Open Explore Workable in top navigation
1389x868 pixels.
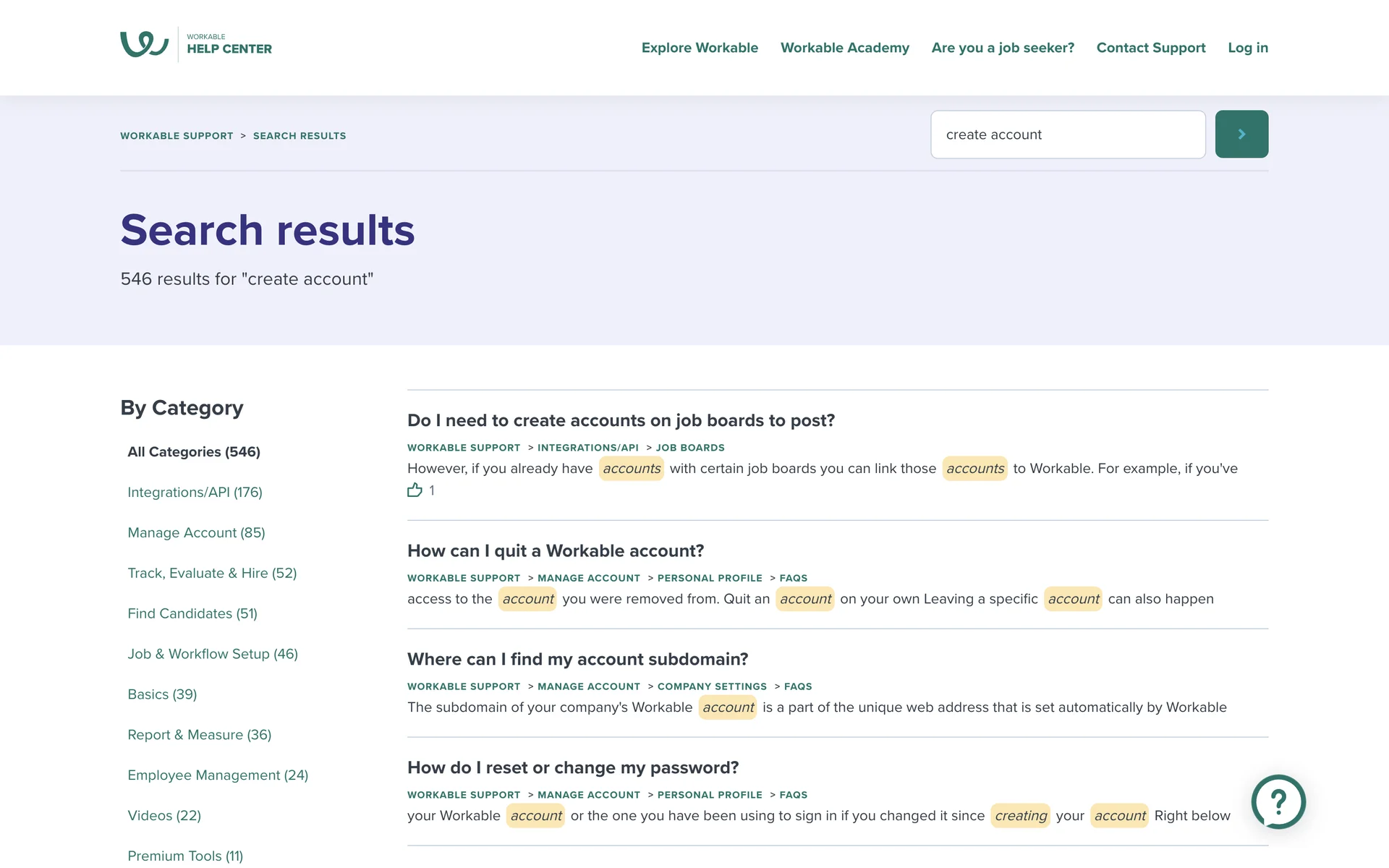700,48
